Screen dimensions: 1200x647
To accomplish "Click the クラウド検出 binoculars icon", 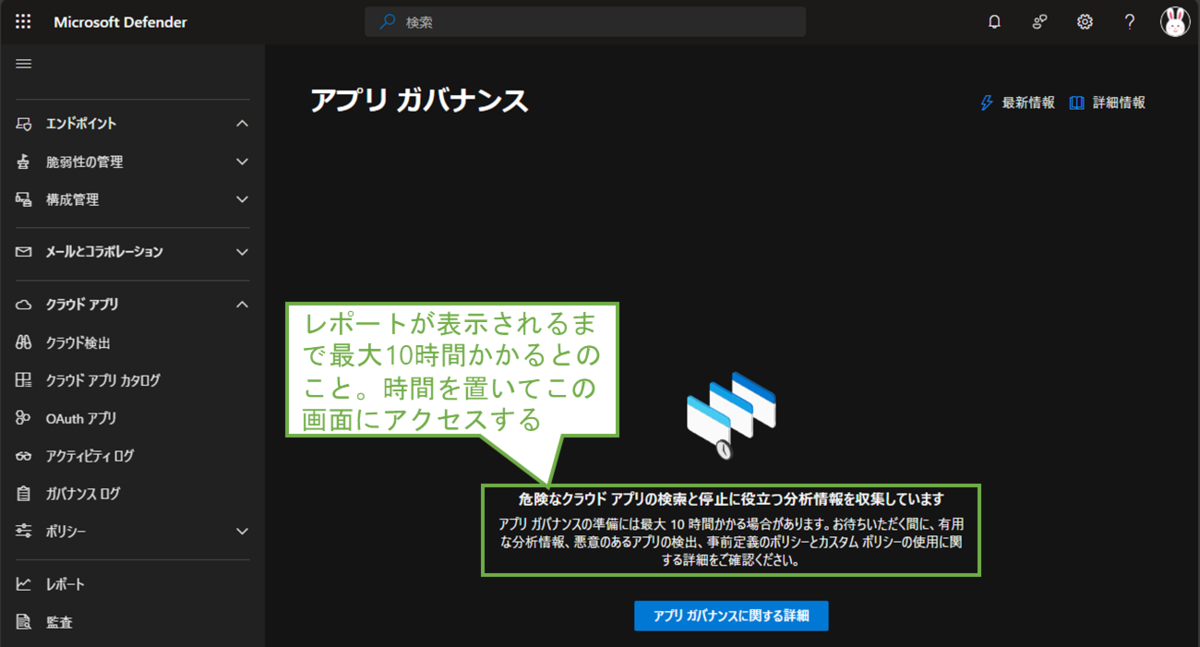I will point(24,343).
